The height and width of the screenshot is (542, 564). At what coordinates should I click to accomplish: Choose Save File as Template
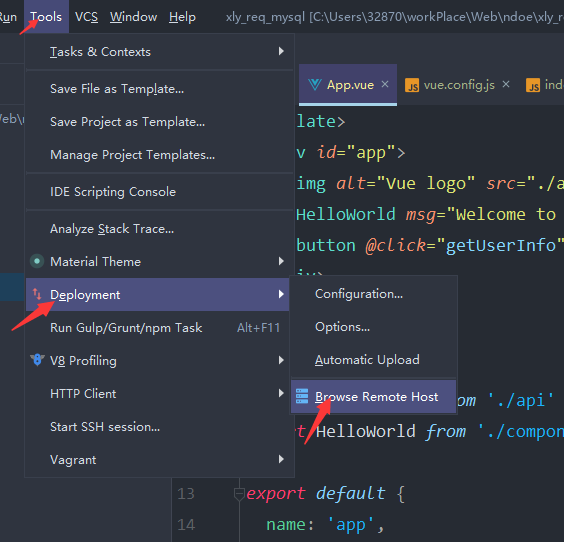[x=159, y=89]
